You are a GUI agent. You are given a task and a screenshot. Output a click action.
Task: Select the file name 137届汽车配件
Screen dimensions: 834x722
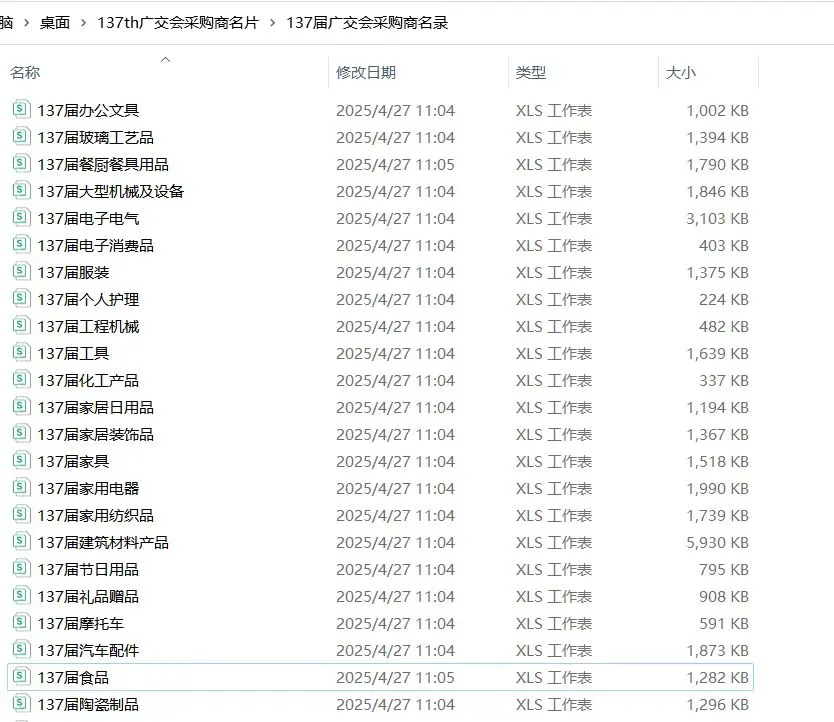[88, 651]
